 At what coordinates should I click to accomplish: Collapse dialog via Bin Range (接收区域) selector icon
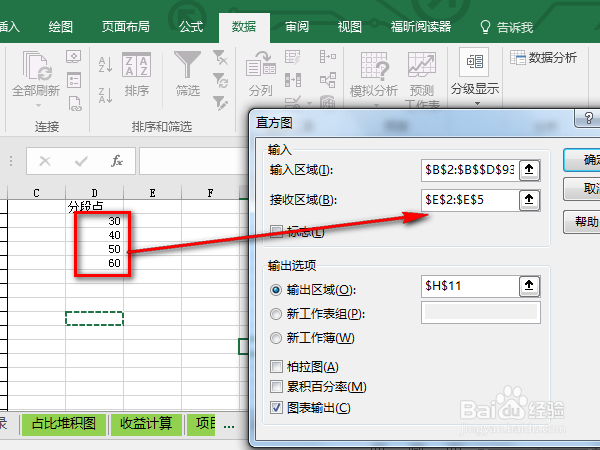[x=529, y=200]
